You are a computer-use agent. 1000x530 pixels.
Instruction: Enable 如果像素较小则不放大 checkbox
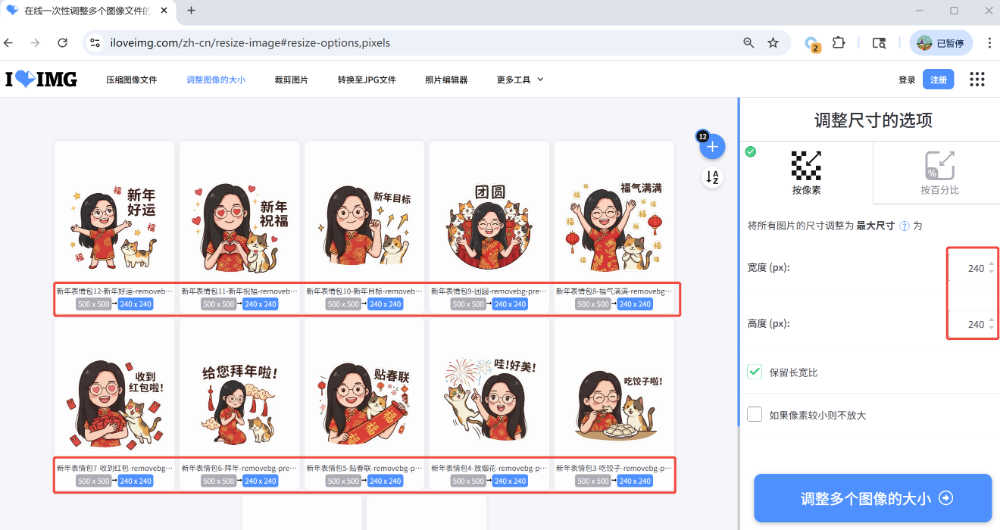pos(755,414)
